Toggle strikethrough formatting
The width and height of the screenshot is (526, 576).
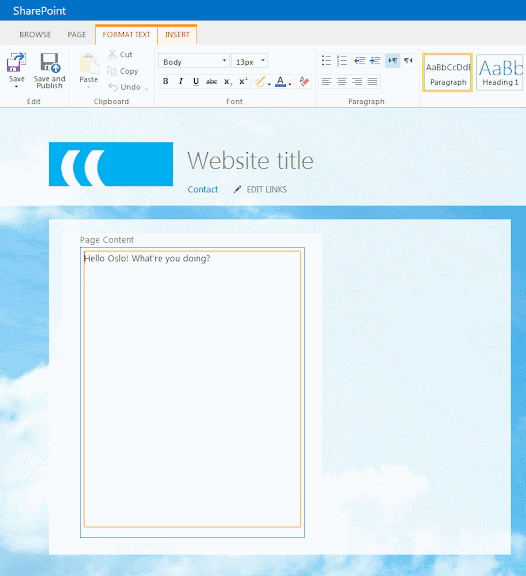pos(211,81)
